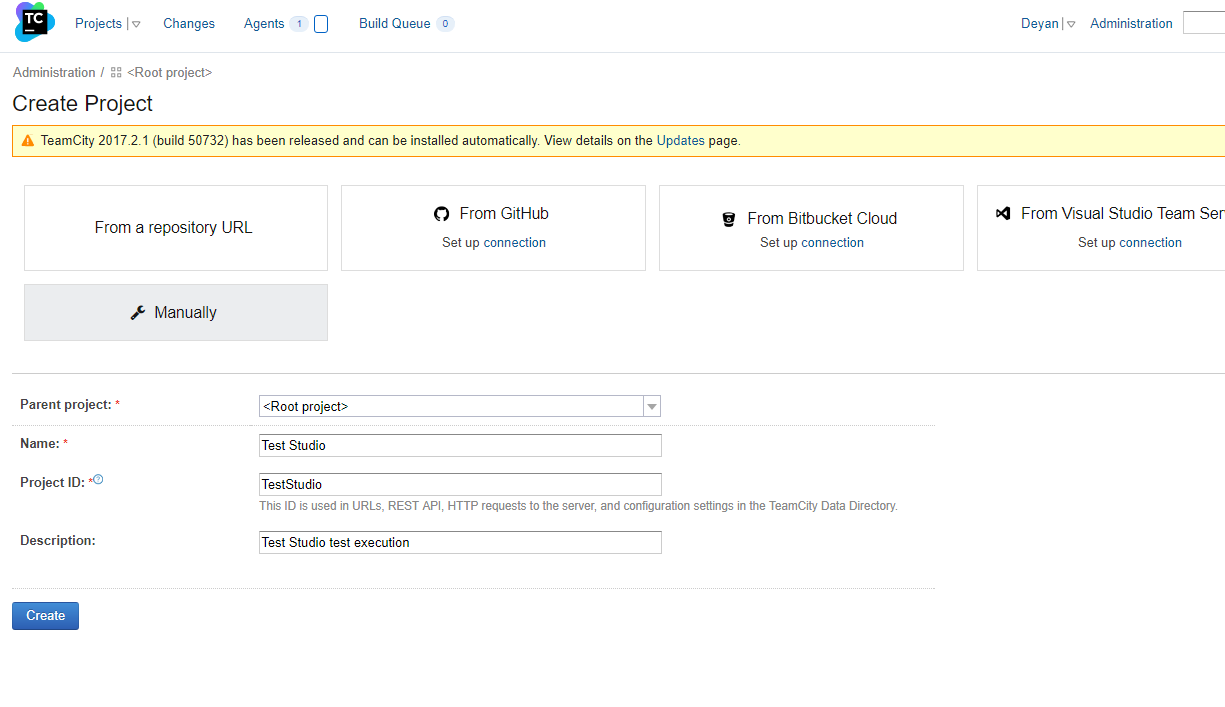
Task: Select the Manually creation option
Action: (176, 312)
